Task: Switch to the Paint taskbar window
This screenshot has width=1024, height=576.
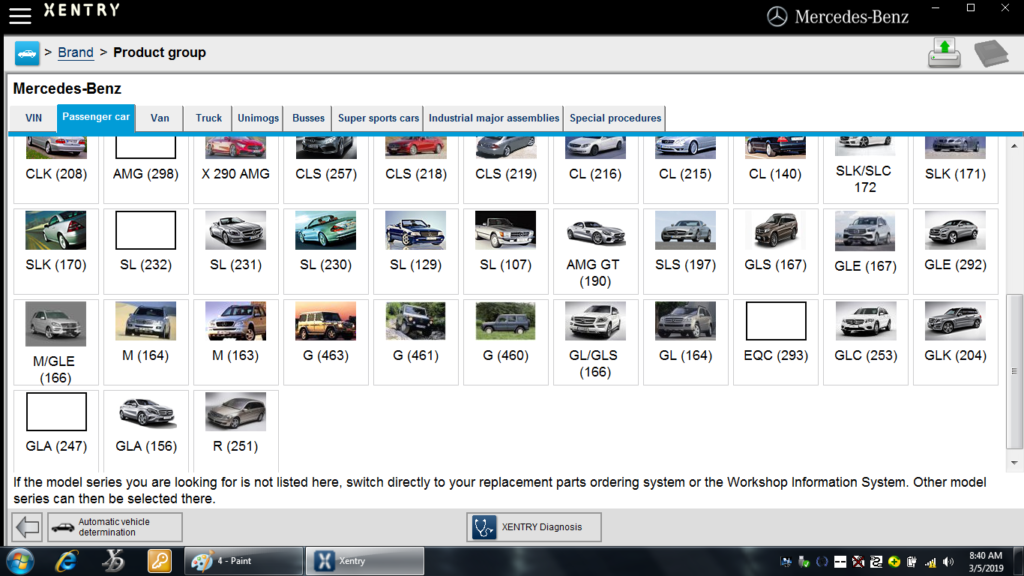Action: (244, 561)
